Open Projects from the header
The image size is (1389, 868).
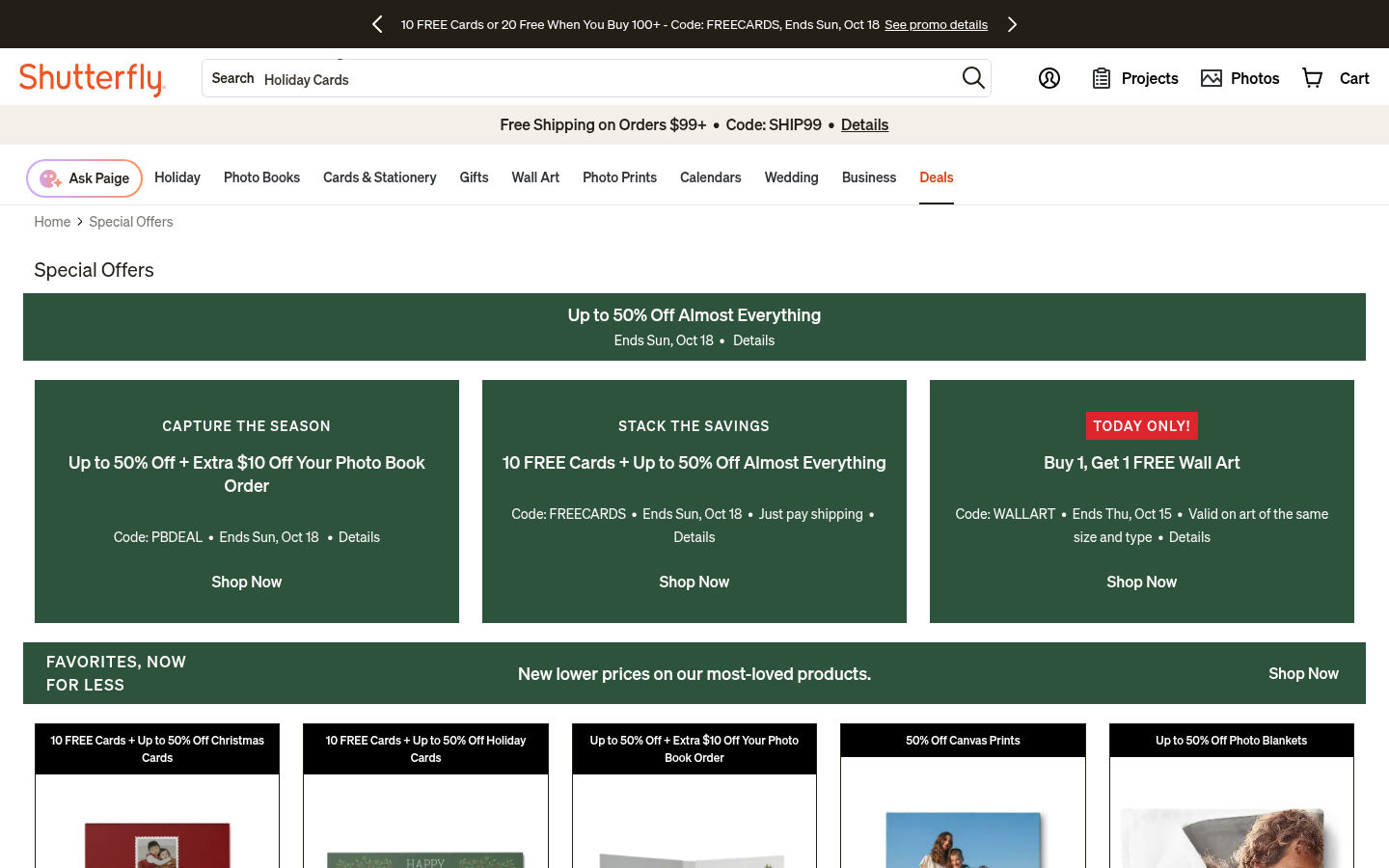(1135, 78)
